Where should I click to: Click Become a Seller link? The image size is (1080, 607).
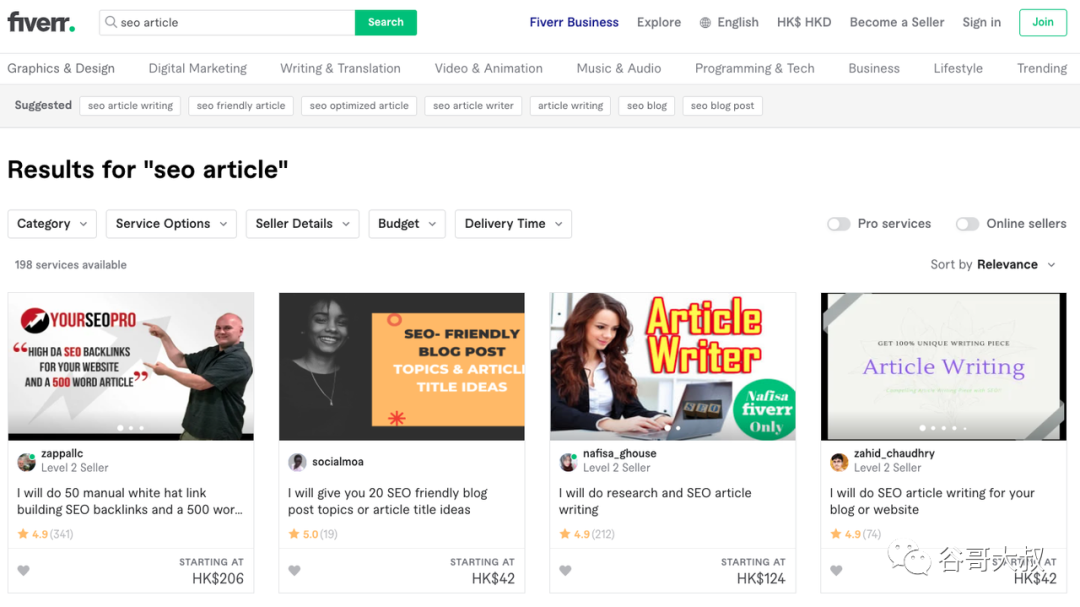click(x=897, y=22)
